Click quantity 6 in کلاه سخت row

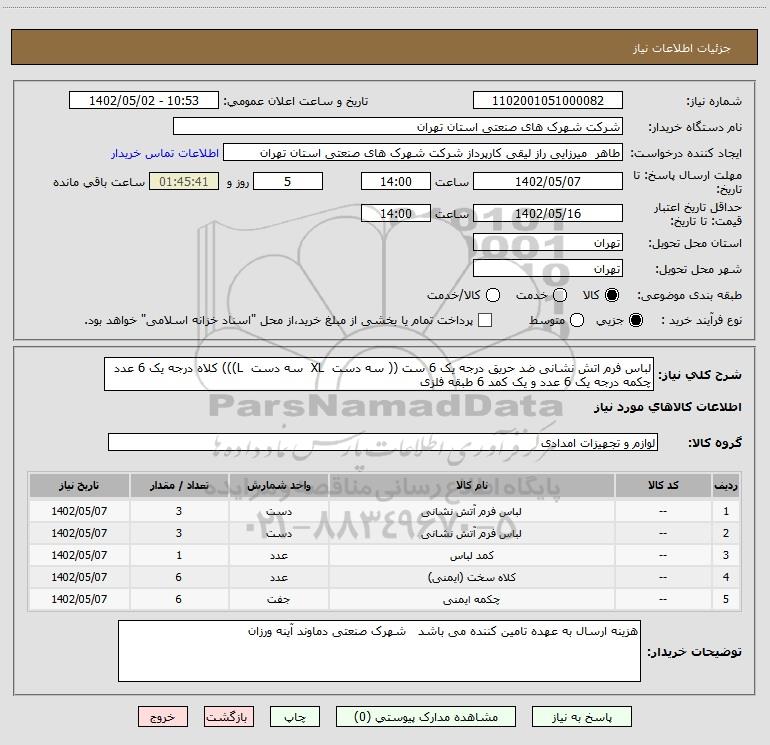[179, 578]
